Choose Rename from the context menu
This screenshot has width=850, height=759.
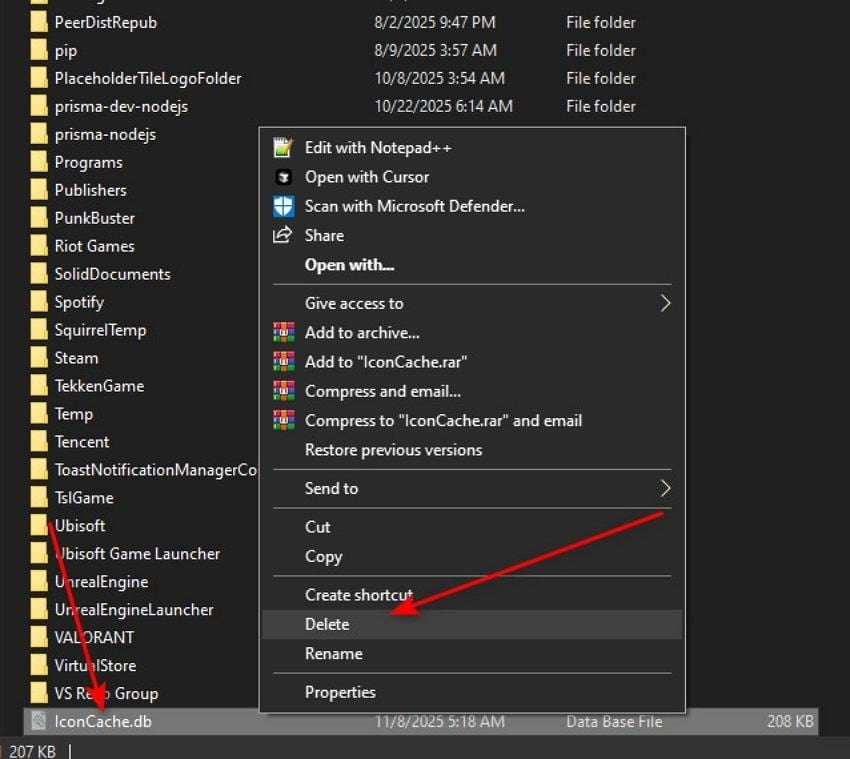[334, 653]
